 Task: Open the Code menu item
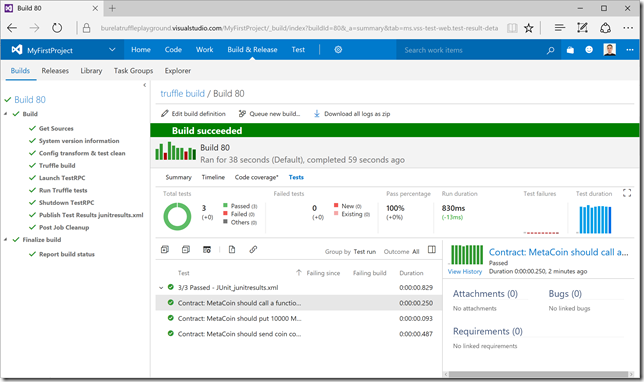click(173, 50)
